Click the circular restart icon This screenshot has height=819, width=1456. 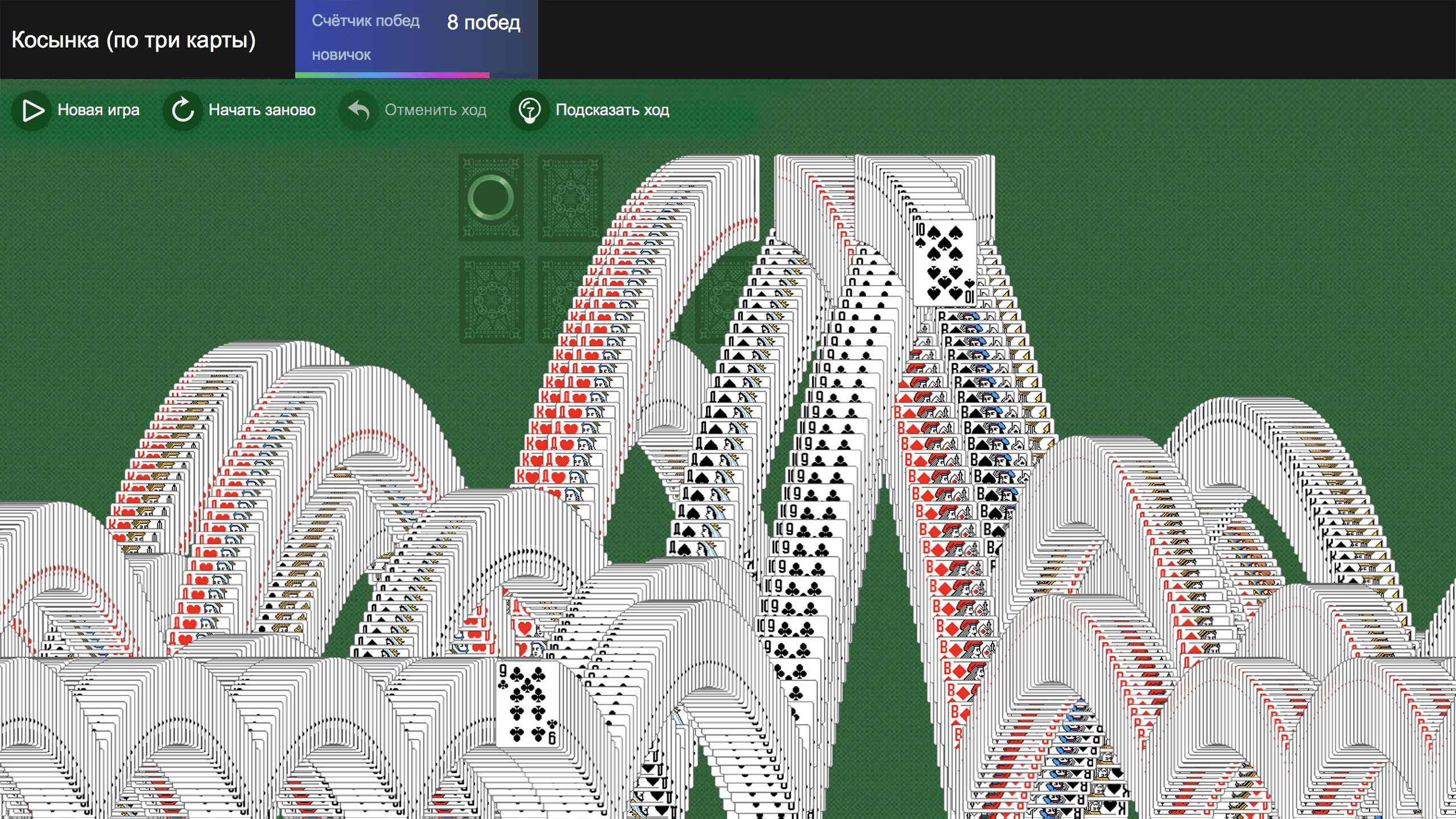[x=183, y=110]
